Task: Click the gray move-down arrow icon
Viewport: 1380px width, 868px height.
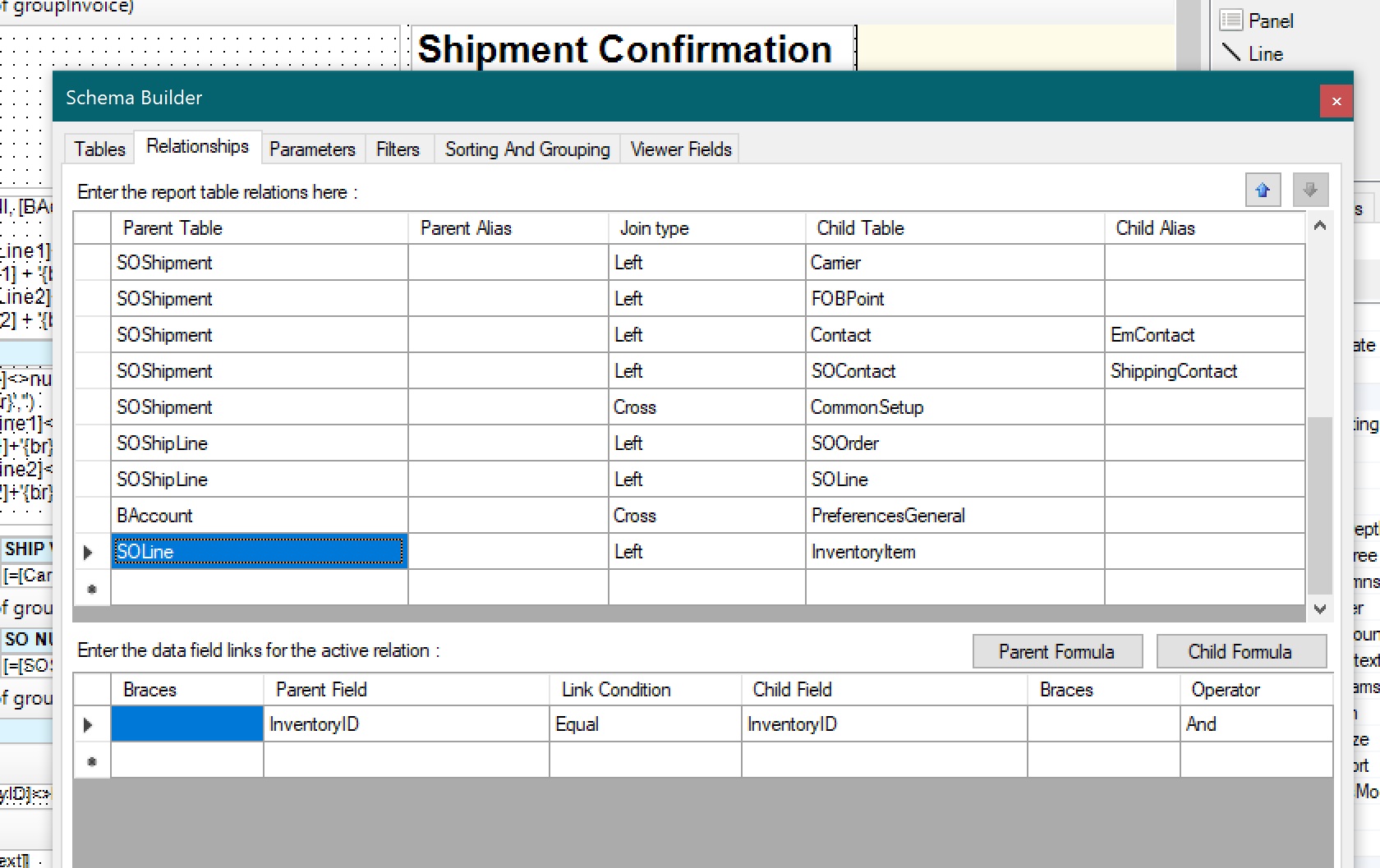Action: pyautogui.click(x=1310, y=191)
